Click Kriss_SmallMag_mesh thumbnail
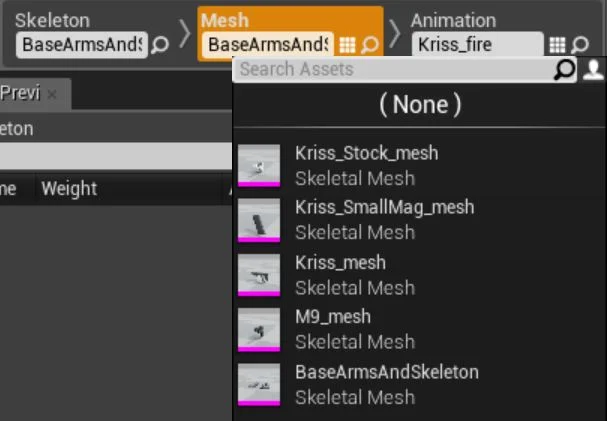 tap(259, 220)
